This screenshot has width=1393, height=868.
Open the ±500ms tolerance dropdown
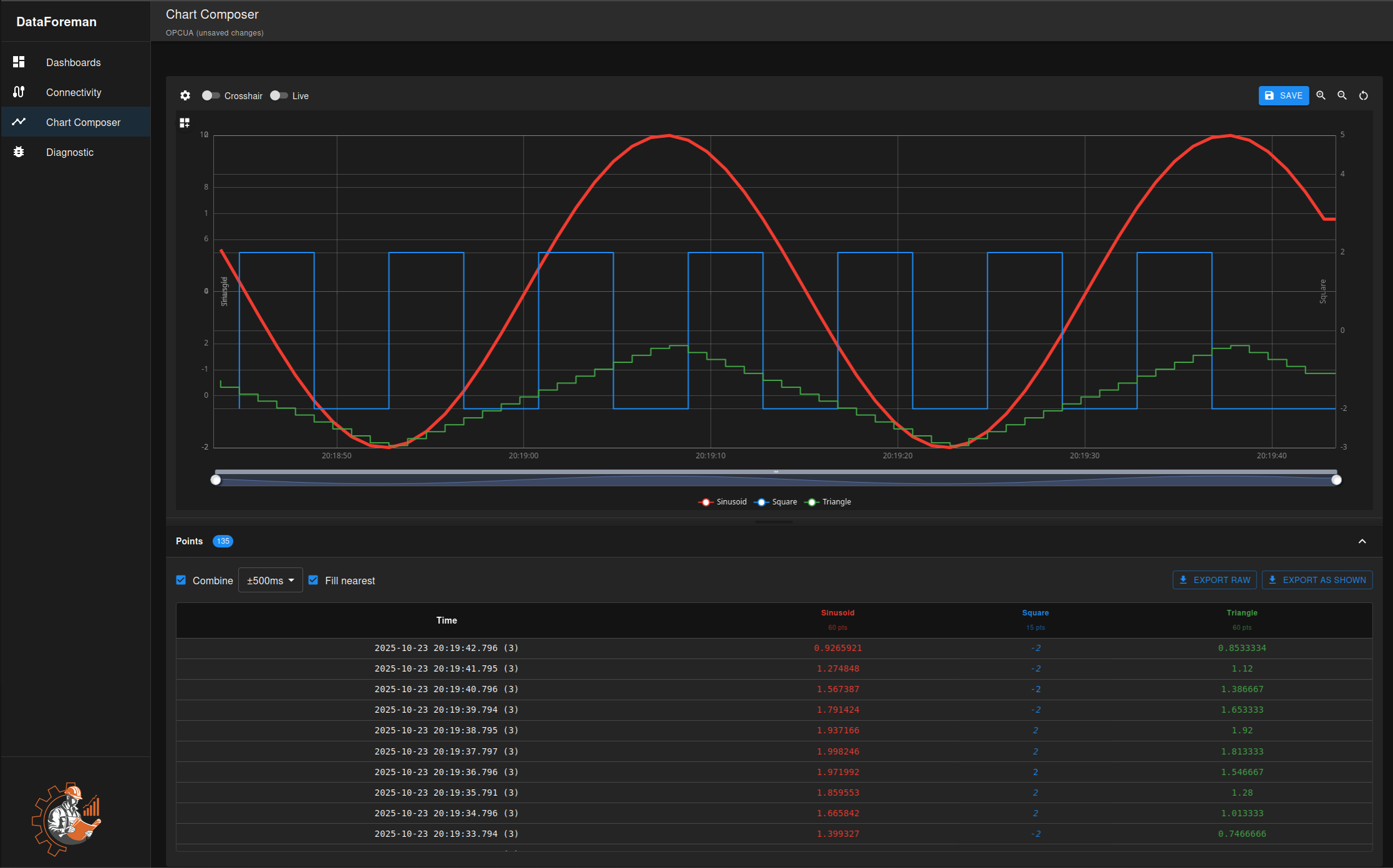270,580
